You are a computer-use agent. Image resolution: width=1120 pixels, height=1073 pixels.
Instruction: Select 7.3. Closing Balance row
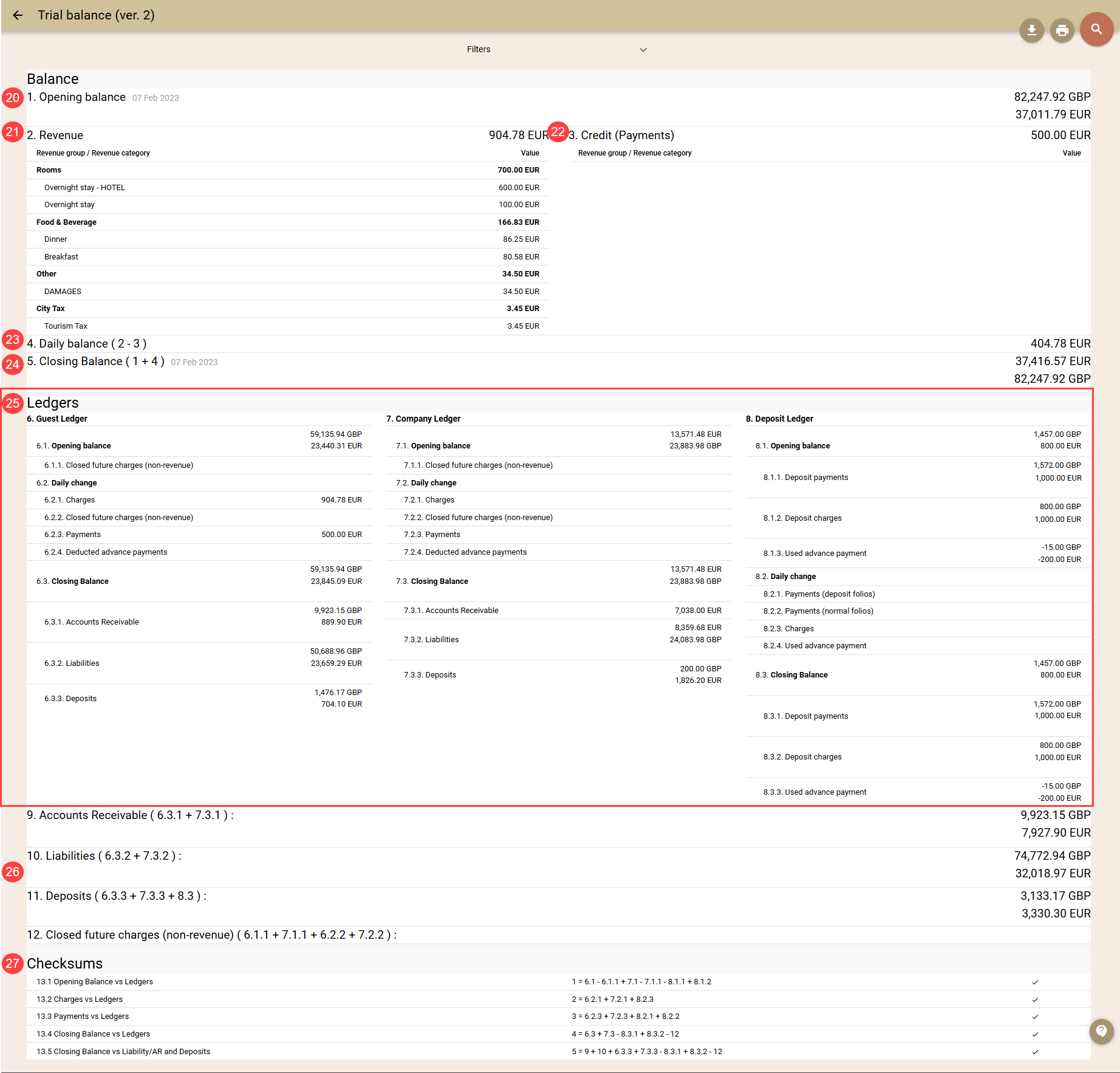(x=559, y=581)
